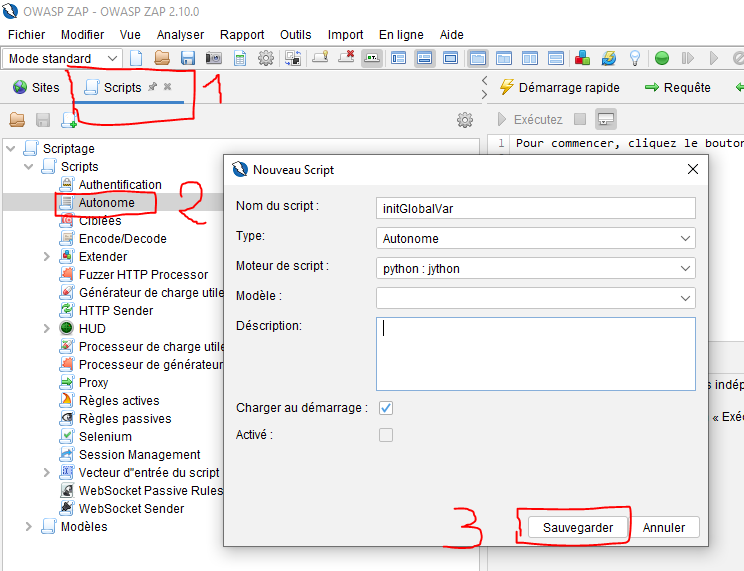Expand the Extender tree node
The height and width of the screenshot is (571, 744).
[x=46, y=257]
